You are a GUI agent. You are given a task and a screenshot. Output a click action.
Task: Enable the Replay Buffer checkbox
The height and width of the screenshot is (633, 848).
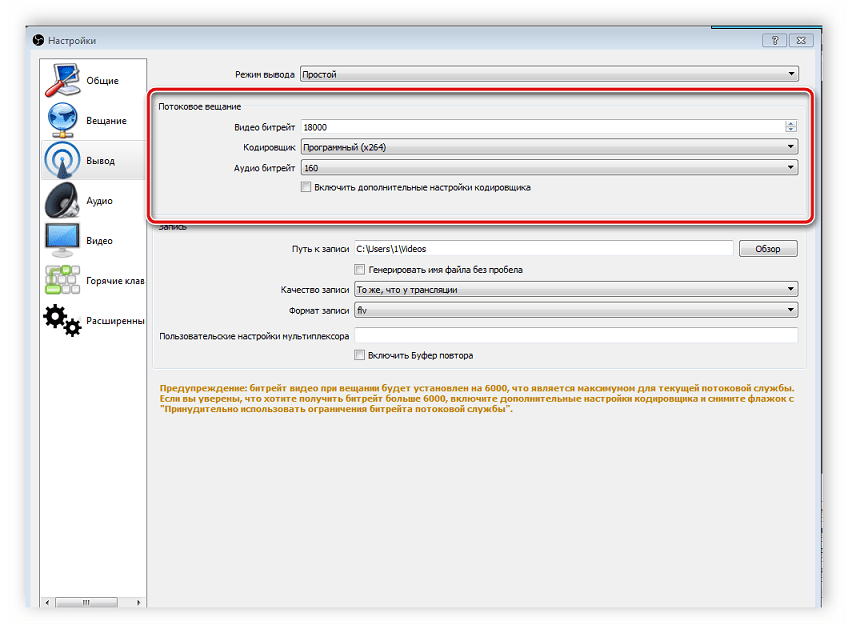click(x=360, y=355)
